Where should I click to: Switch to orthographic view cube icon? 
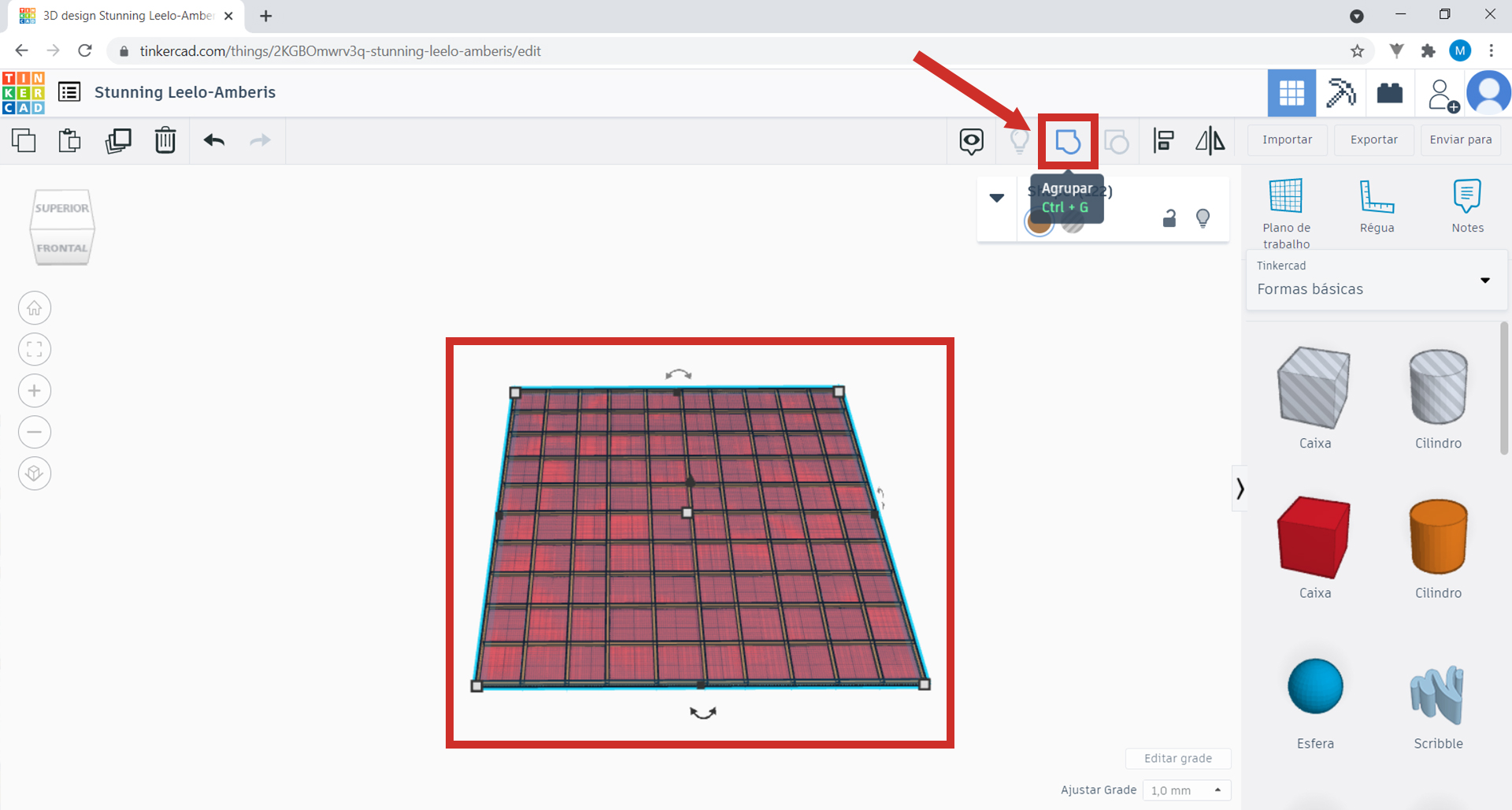[35, 474]
